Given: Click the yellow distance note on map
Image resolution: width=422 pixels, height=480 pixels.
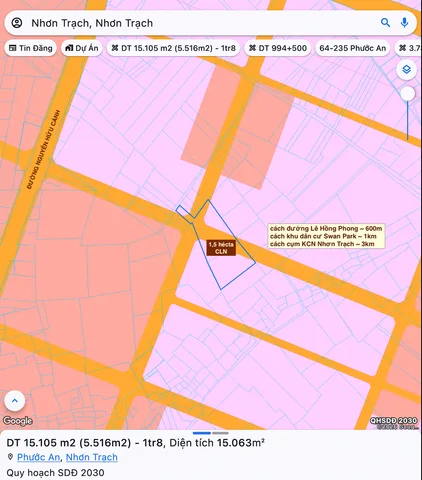Looking at the screenshot, I should 327,236.
